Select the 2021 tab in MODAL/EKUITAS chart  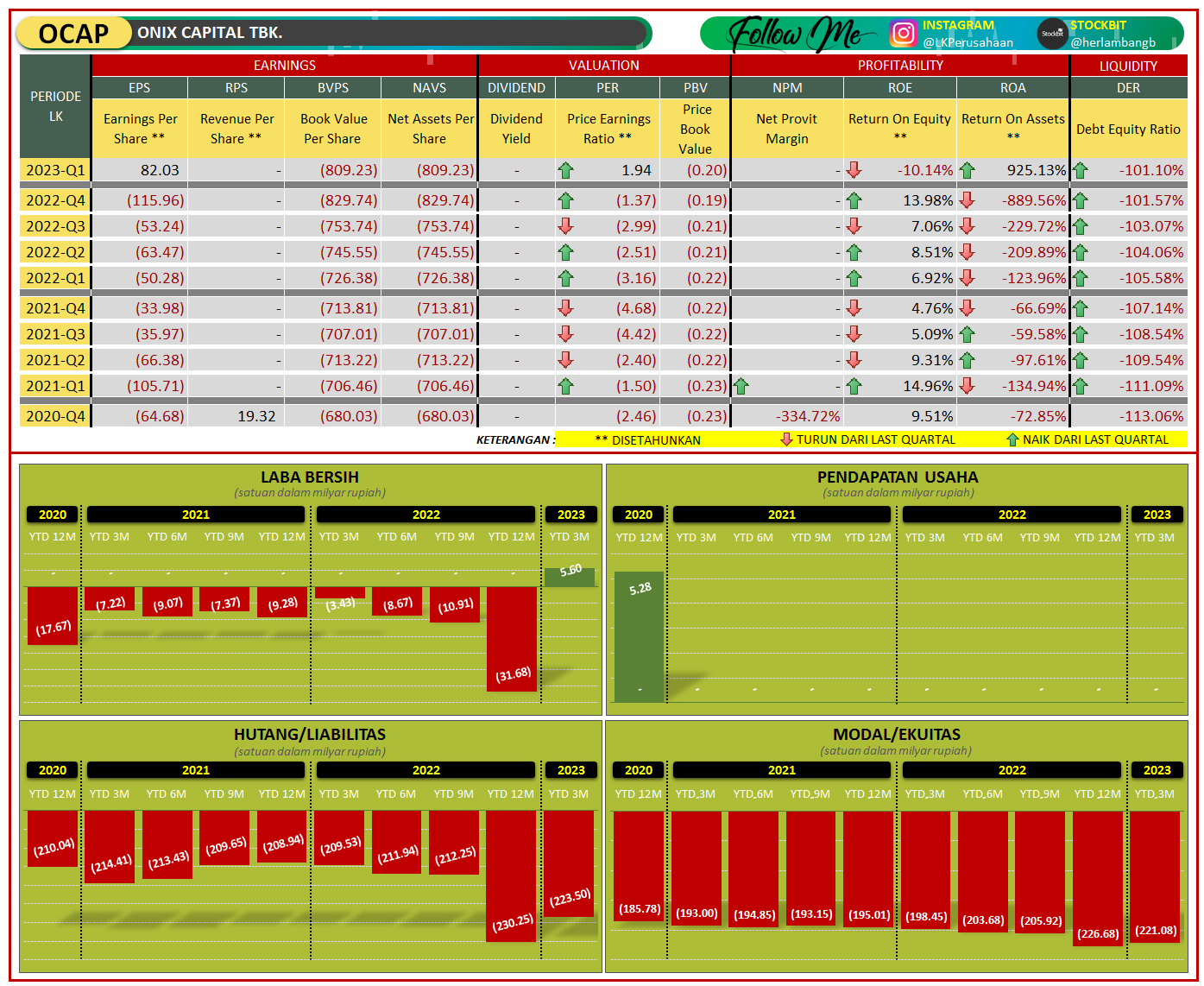pyautogui.click(x=781, y=770)
